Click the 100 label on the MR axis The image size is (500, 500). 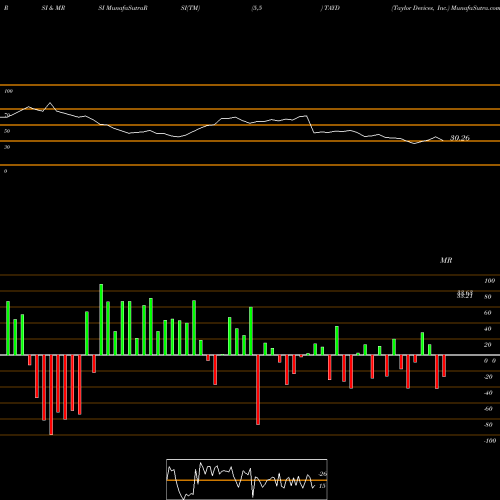point(490,281)
